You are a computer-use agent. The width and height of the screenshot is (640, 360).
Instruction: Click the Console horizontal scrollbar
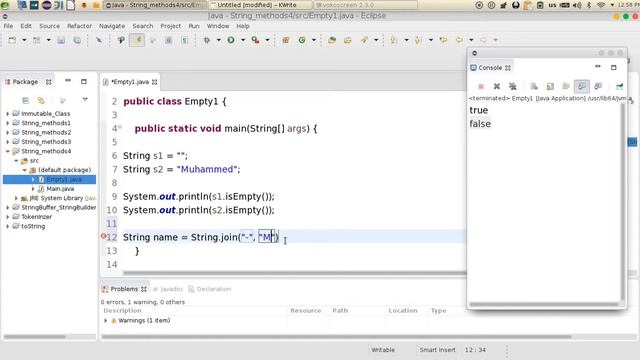(544, 304)
